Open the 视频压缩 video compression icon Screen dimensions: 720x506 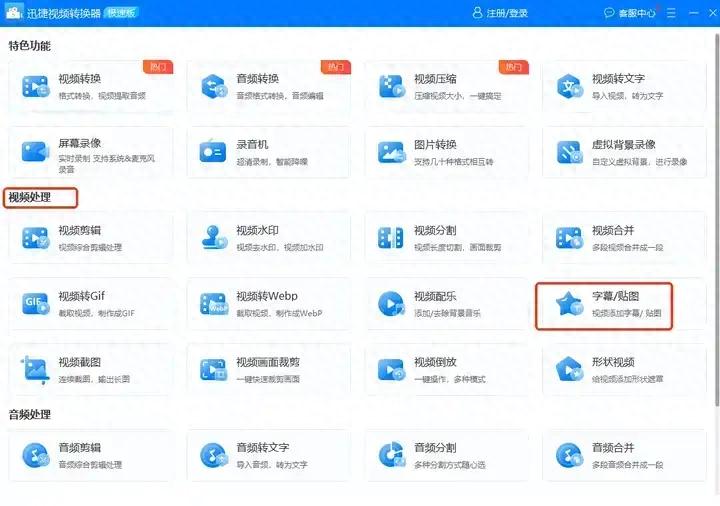(391, 87)
